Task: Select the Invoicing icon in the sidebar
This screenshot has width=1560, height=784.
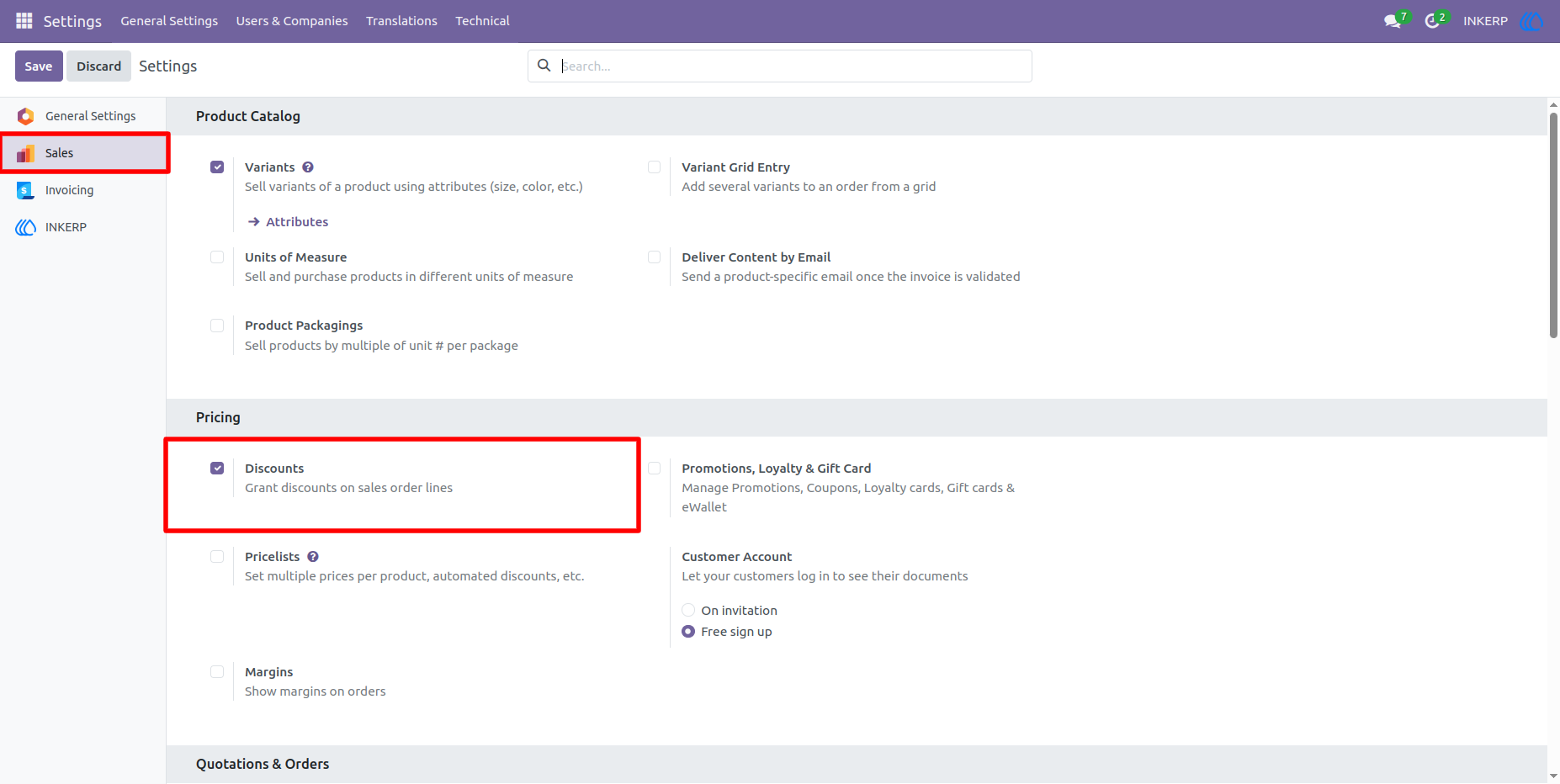Action: coord(25,190)
